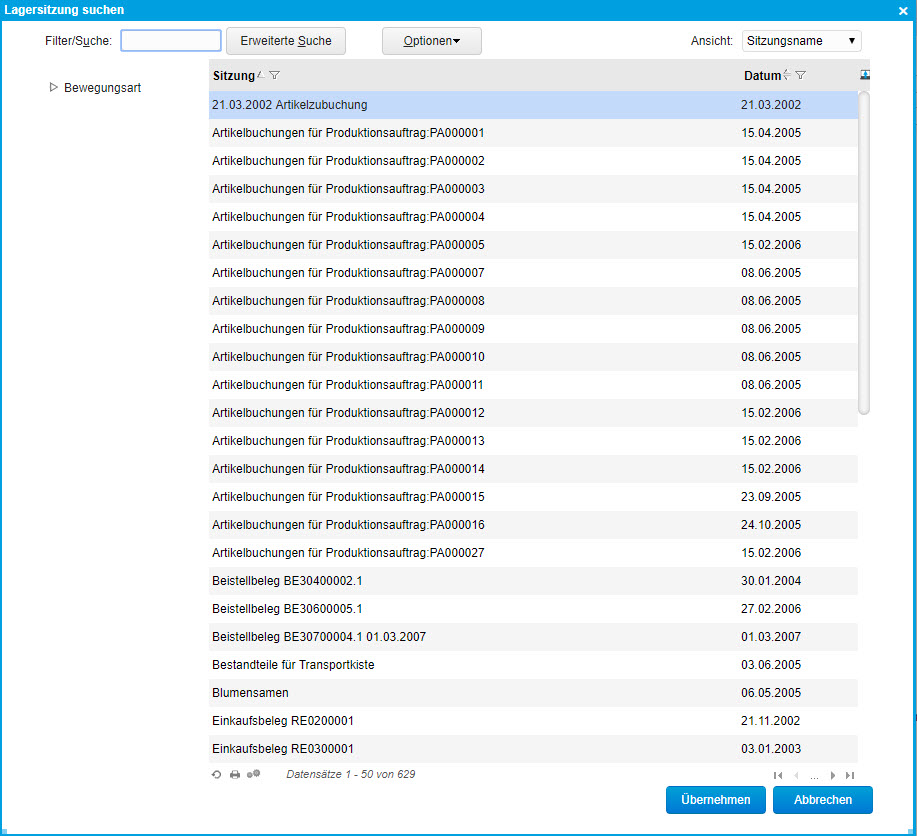
Task: Expand the Bewegungsart tree node
Action: (x=54, y=88)
